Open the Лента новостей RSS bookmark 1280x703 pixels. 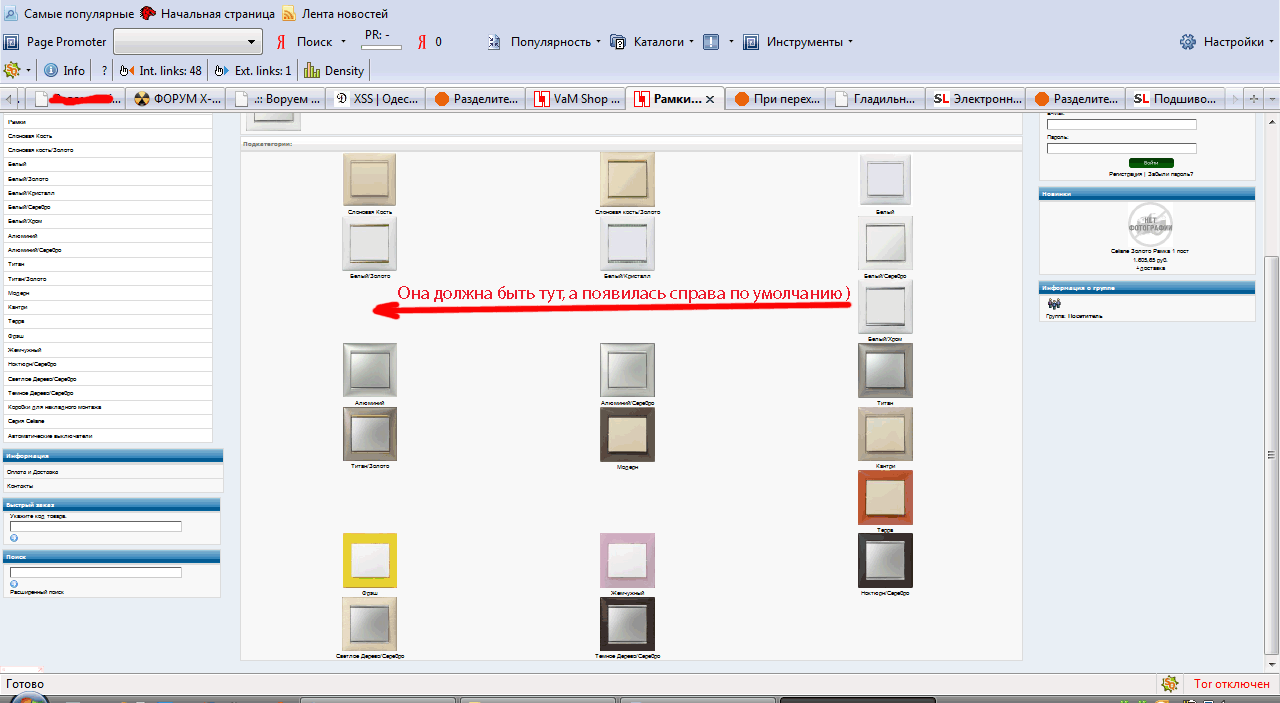pyautogui.click(x=334, y=14)
